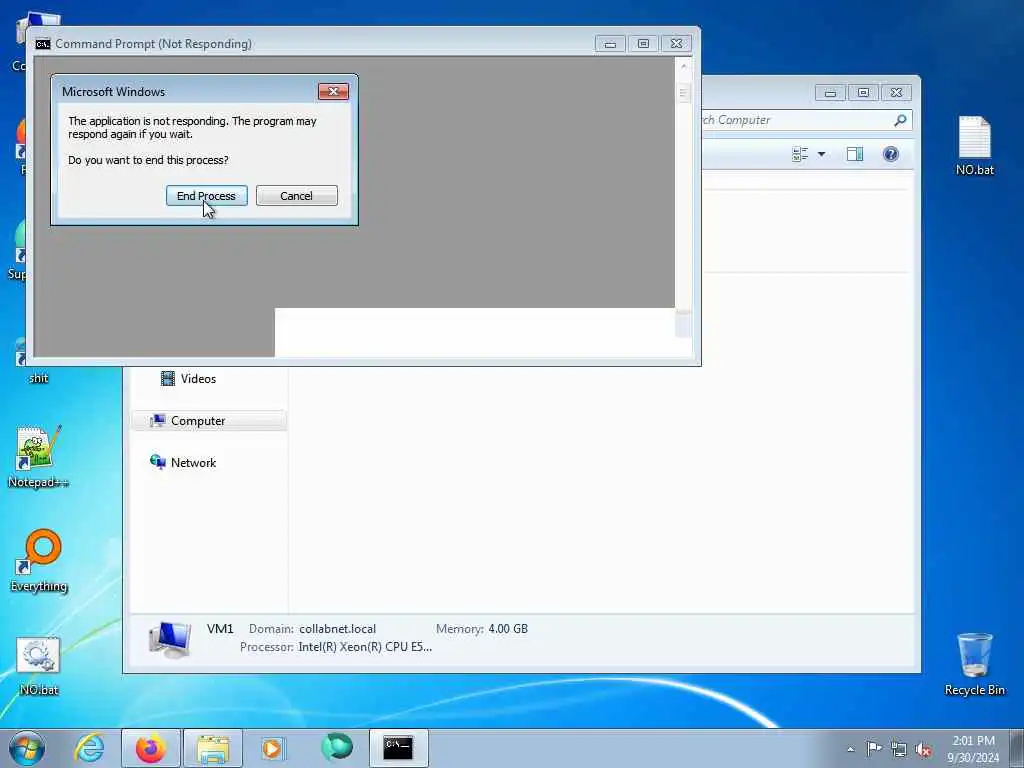The height and width of the screenshot is (768, 1024).
Task: Open NO.bat file on desktop right side
Action: click(x=974, y=146)
